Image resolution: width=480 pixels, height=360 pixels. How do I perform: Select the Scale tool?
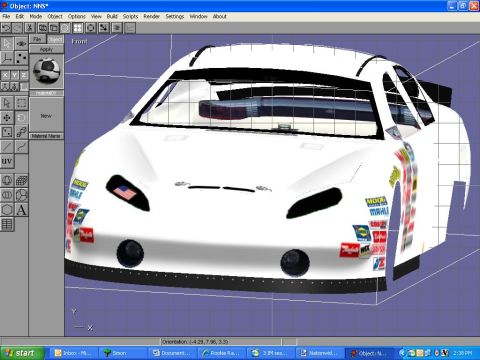tap(7, 132)
